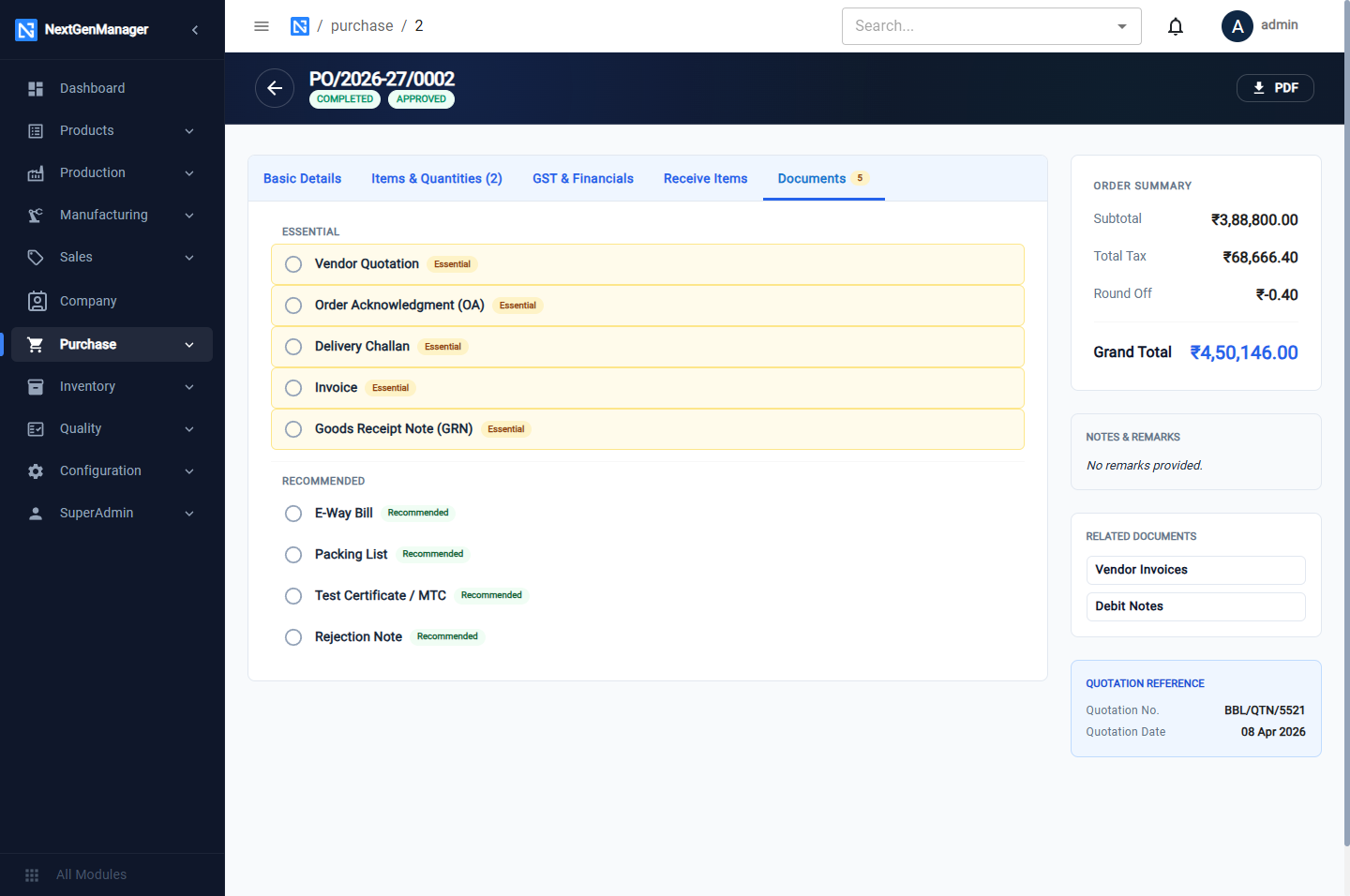Mark Delivery Challan document circle
The height and width of the screenshot is (896, 1350).
[293, 347]
